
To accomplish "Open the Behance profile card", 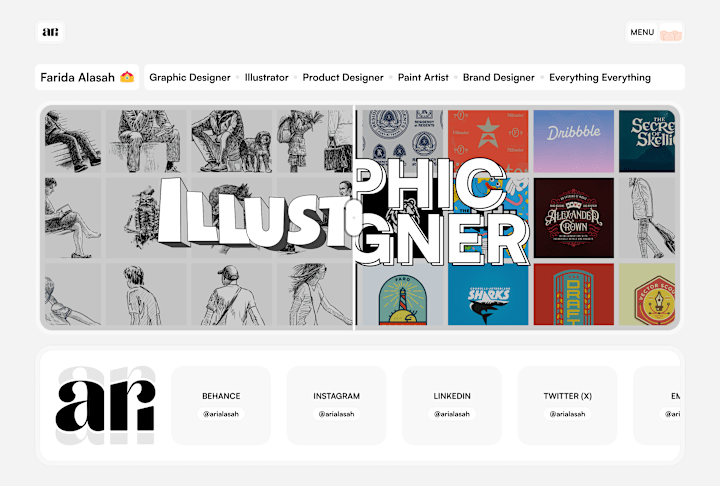I will [221, 405].
